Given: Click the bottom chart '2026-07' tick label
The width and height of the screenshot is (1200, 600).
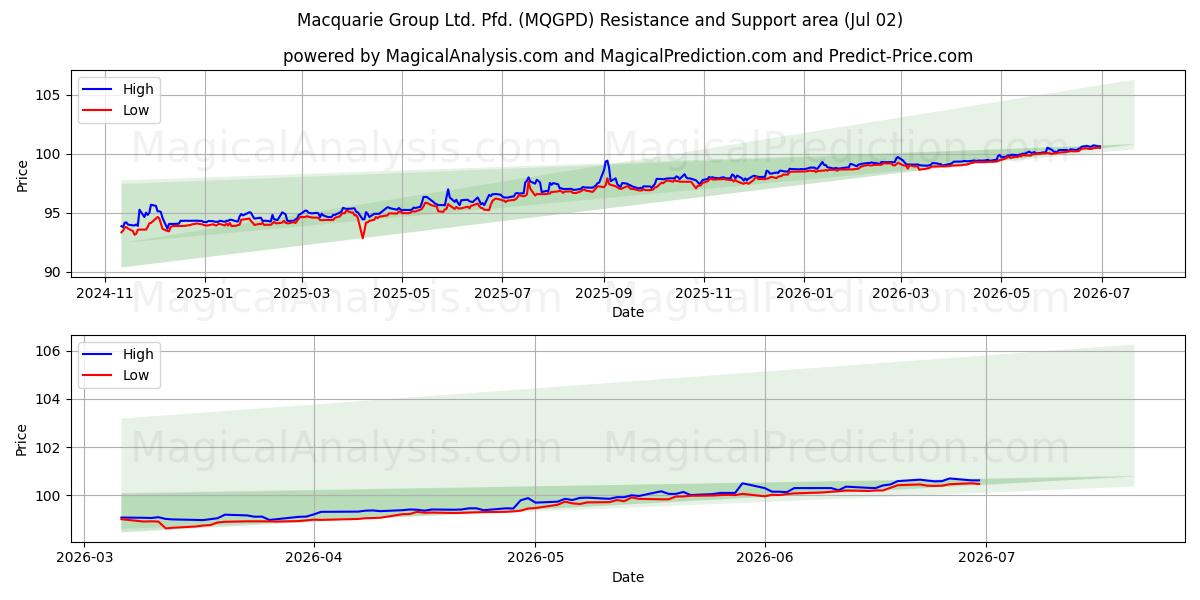Looking at the screenshot, I should click(986, 557).
